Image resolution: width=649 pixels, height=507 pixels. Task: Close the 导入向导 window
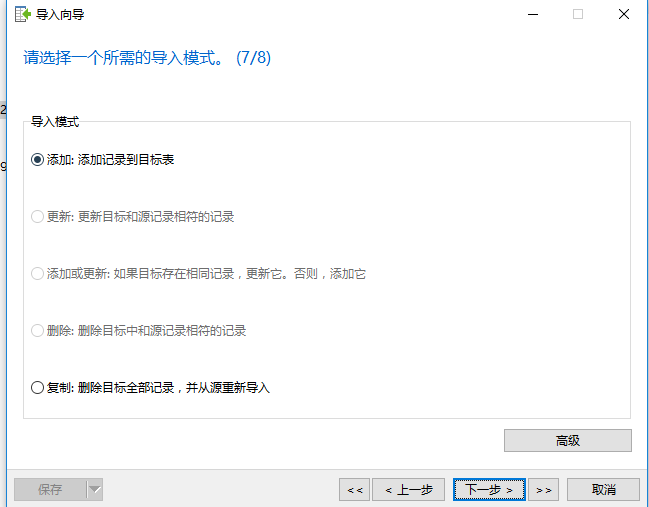[x=624, y=14]
